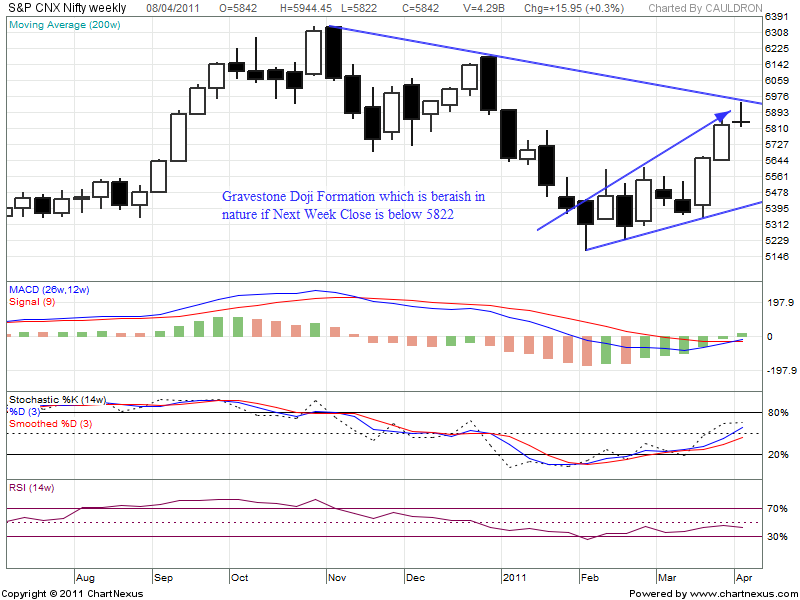Click the S&P CNX Nifty weekly title
Screen dimensions: 800x600
tap(66, 7)
